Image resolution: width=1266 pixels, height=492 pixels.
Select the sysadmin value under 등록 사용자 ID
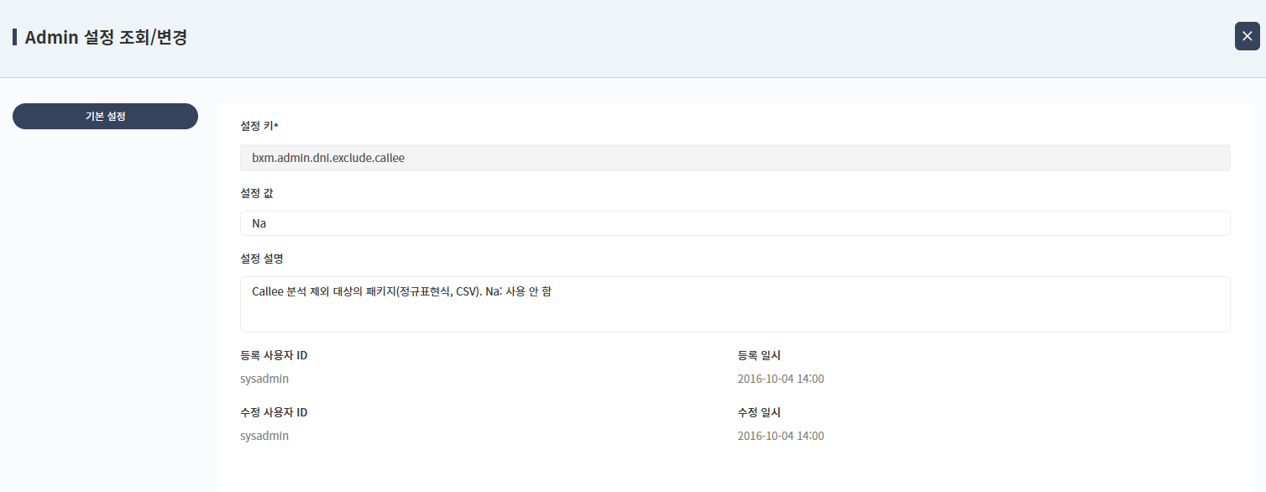pos(265,379)
